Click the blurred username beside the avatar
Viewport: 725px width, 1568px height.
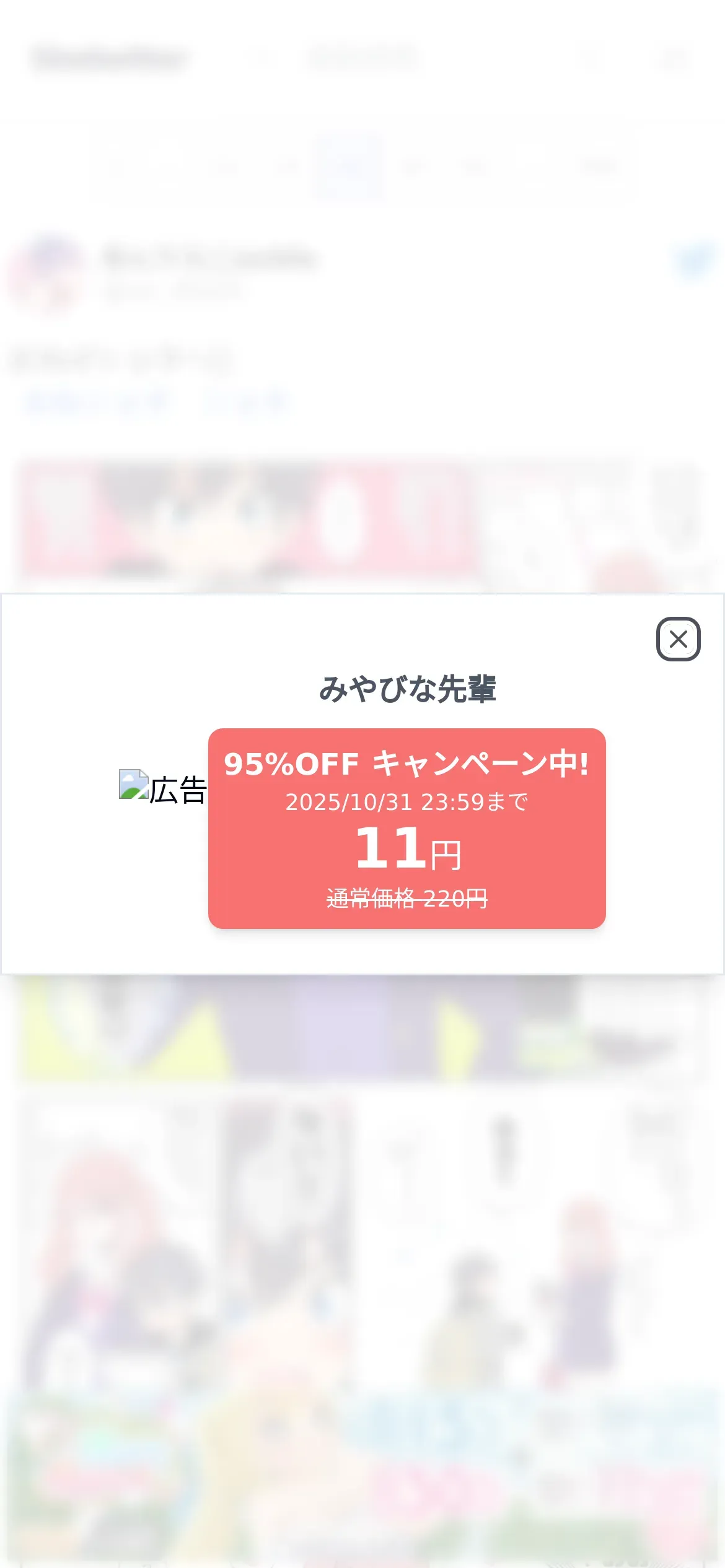[211, 258]
